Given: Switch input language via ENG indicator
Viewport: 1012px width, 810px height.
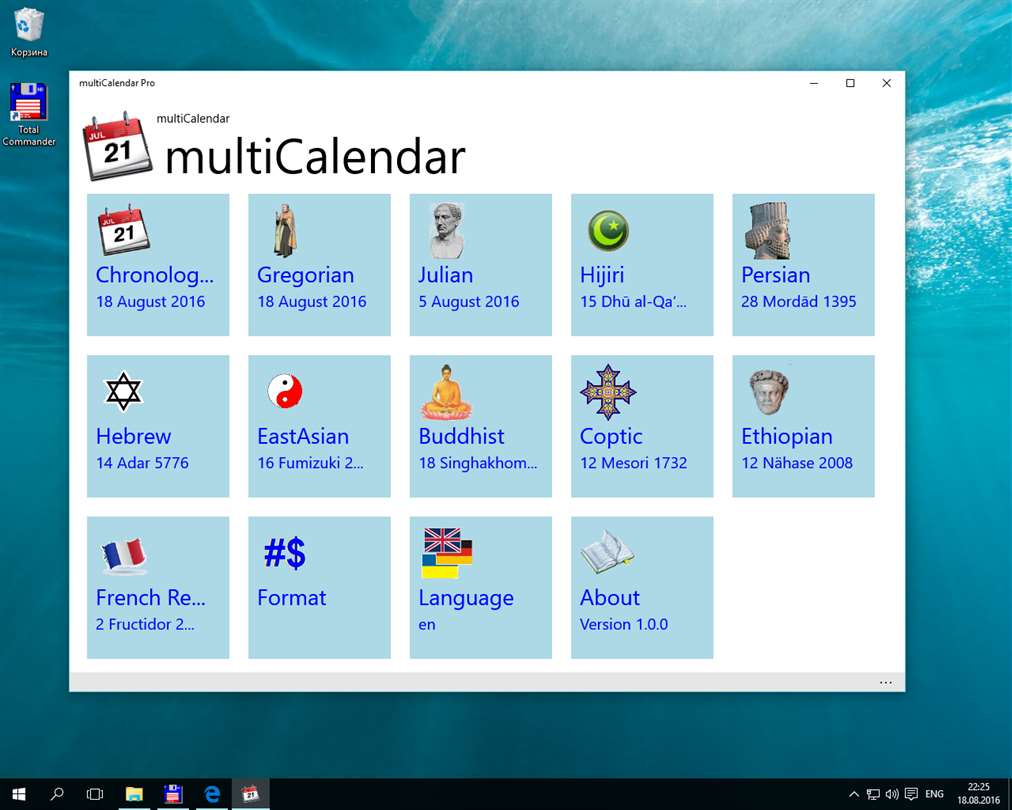Looking at the screenshot, I should point(935,794).
